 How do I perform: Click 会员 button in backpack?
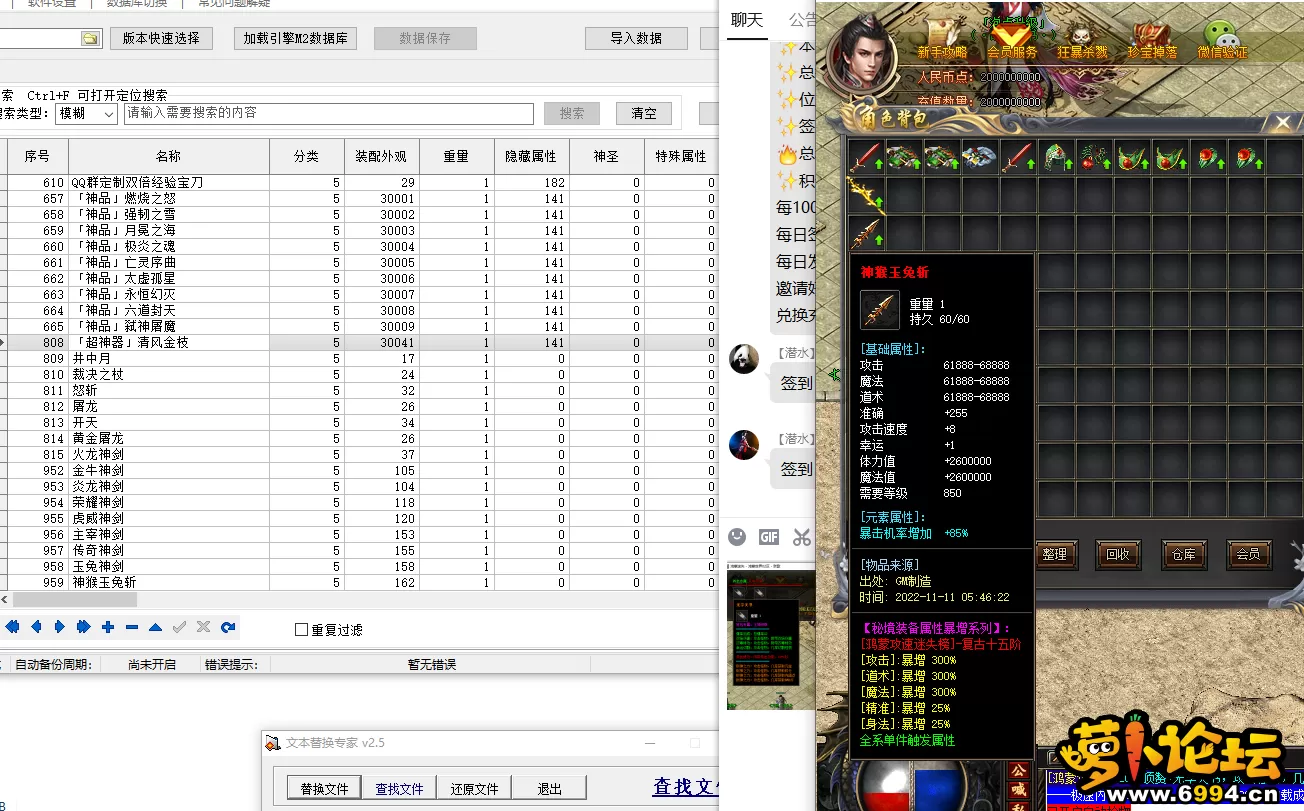coord(1248,554)
